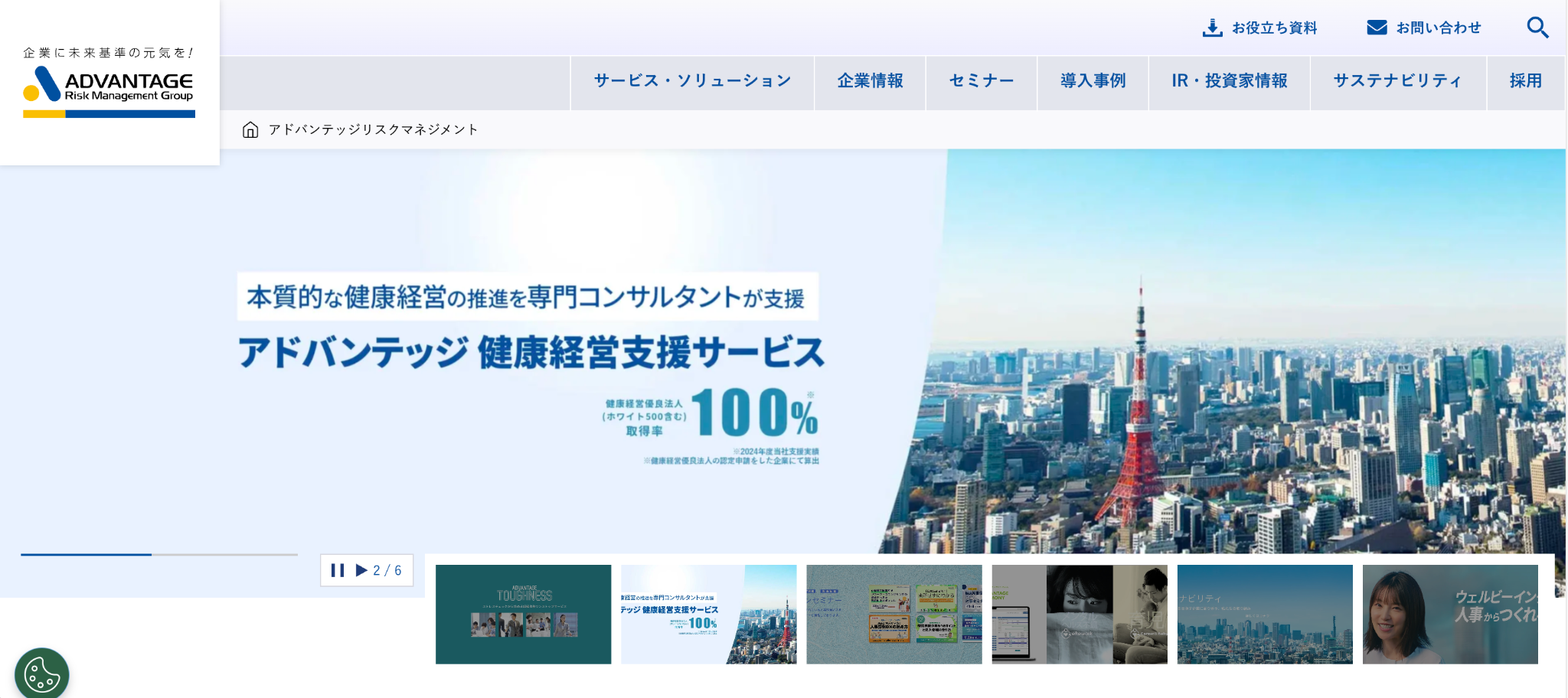Open サービス・ソリューション menu
The width and height of the screenshot is (1568, 698).
[x=692, y=82]
